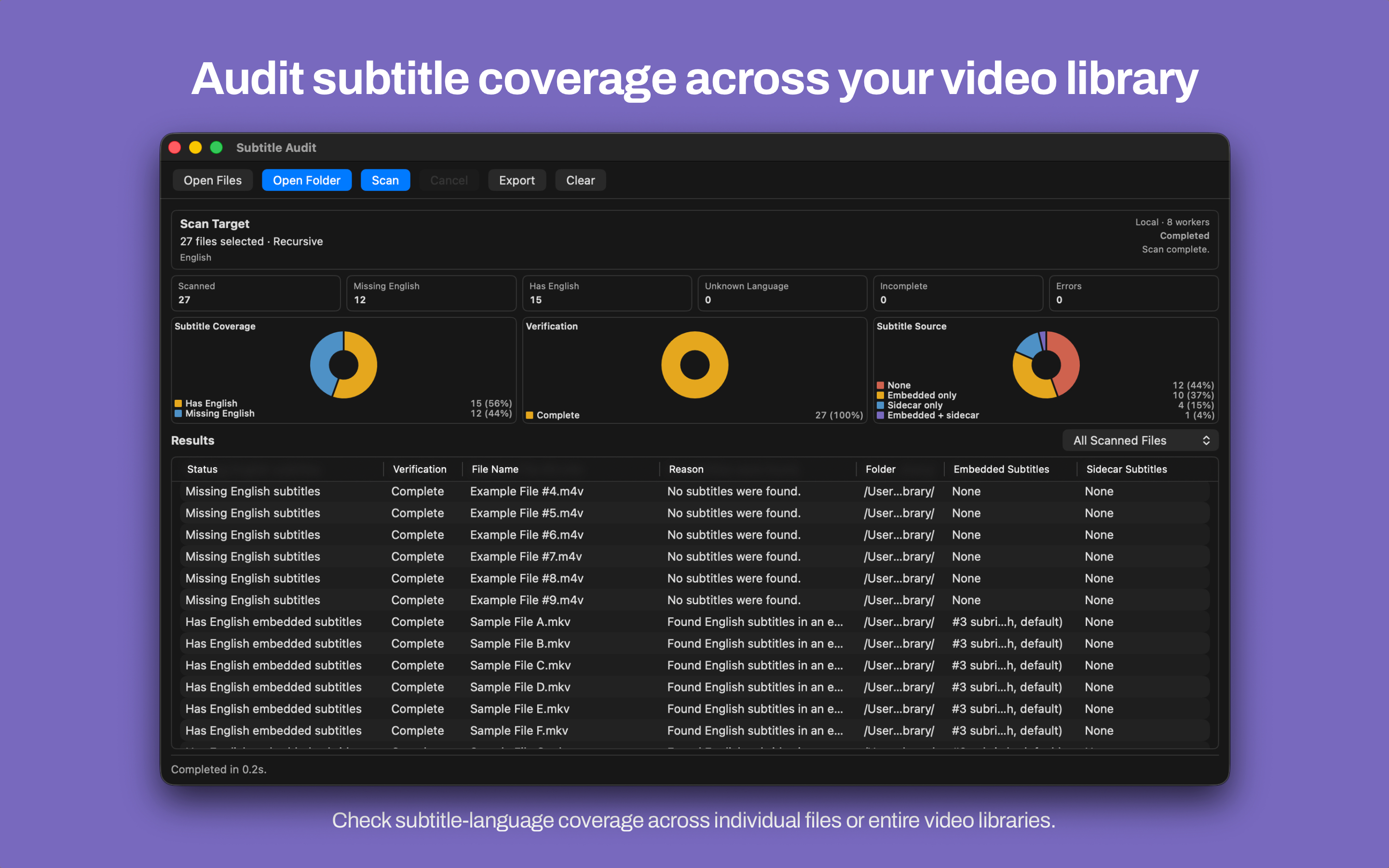
Task: Select the Sample File F.mkv row
Action: [694, 731]
